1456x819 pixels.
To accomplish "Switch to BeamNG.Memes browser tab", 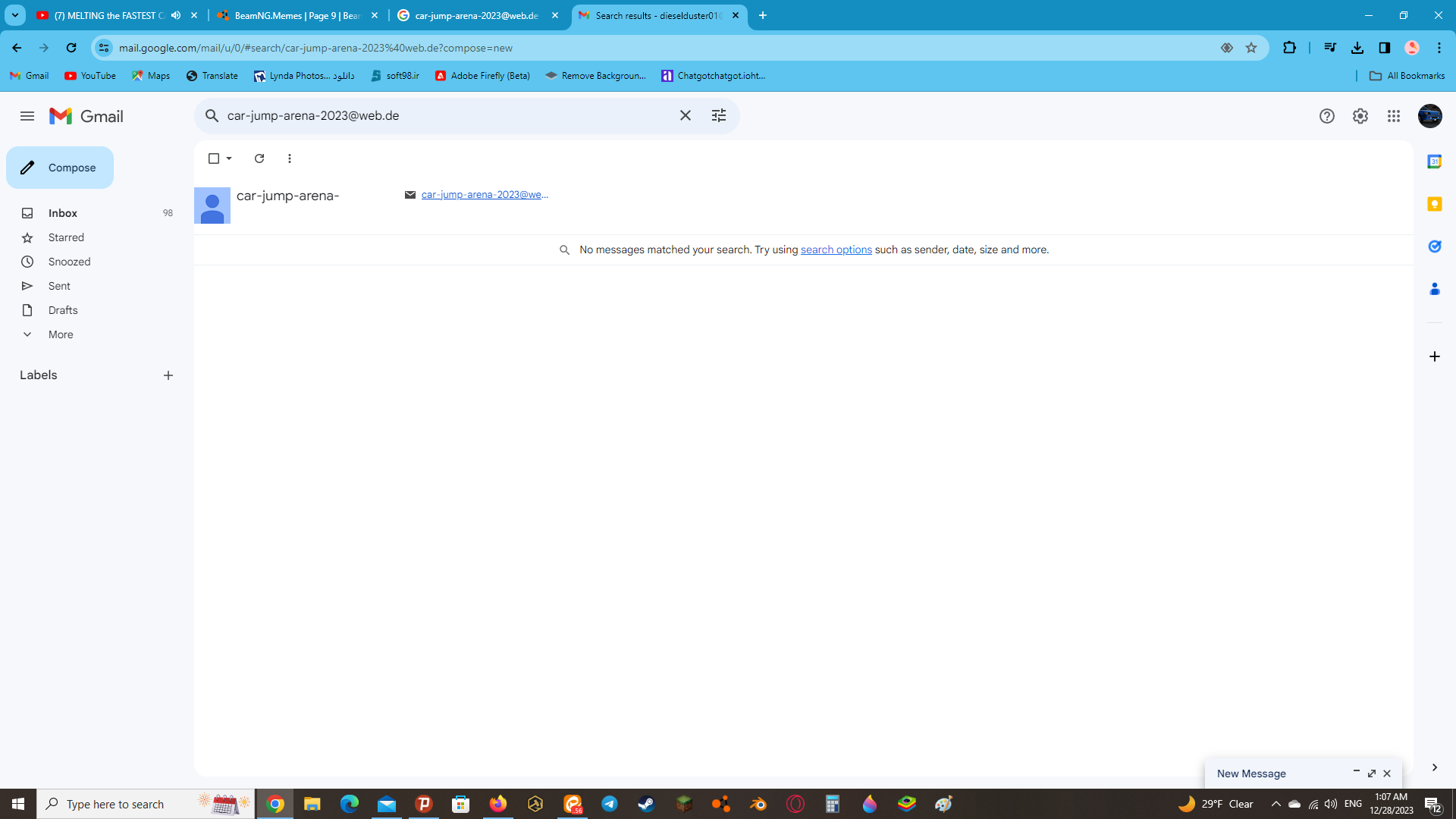I will [x=297, y=15].
